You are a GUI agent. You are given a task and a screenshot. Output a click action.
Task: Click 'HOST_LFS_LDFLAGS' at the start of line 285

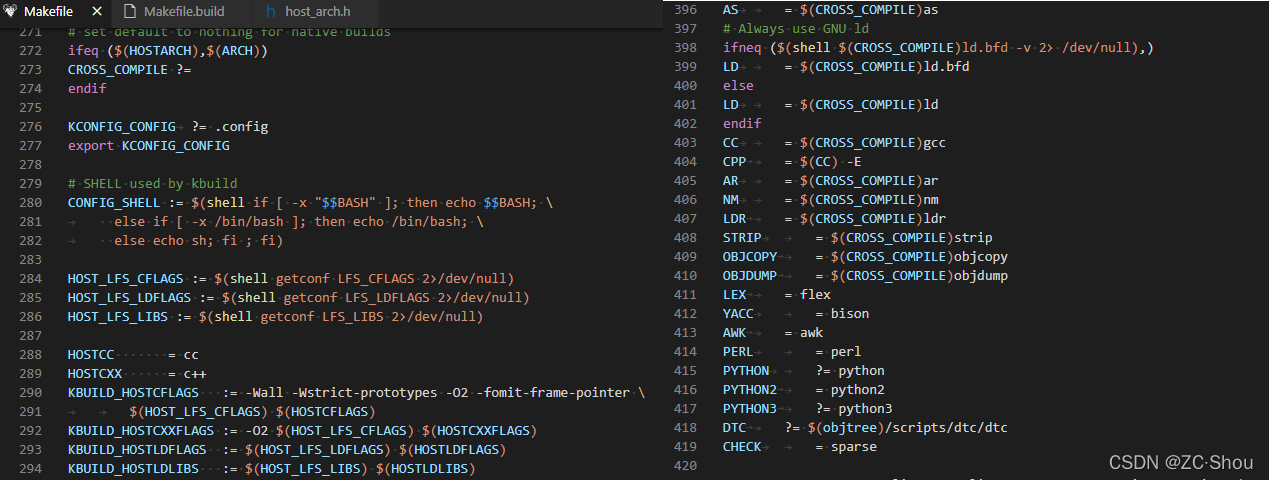click(x=129, y=297)
